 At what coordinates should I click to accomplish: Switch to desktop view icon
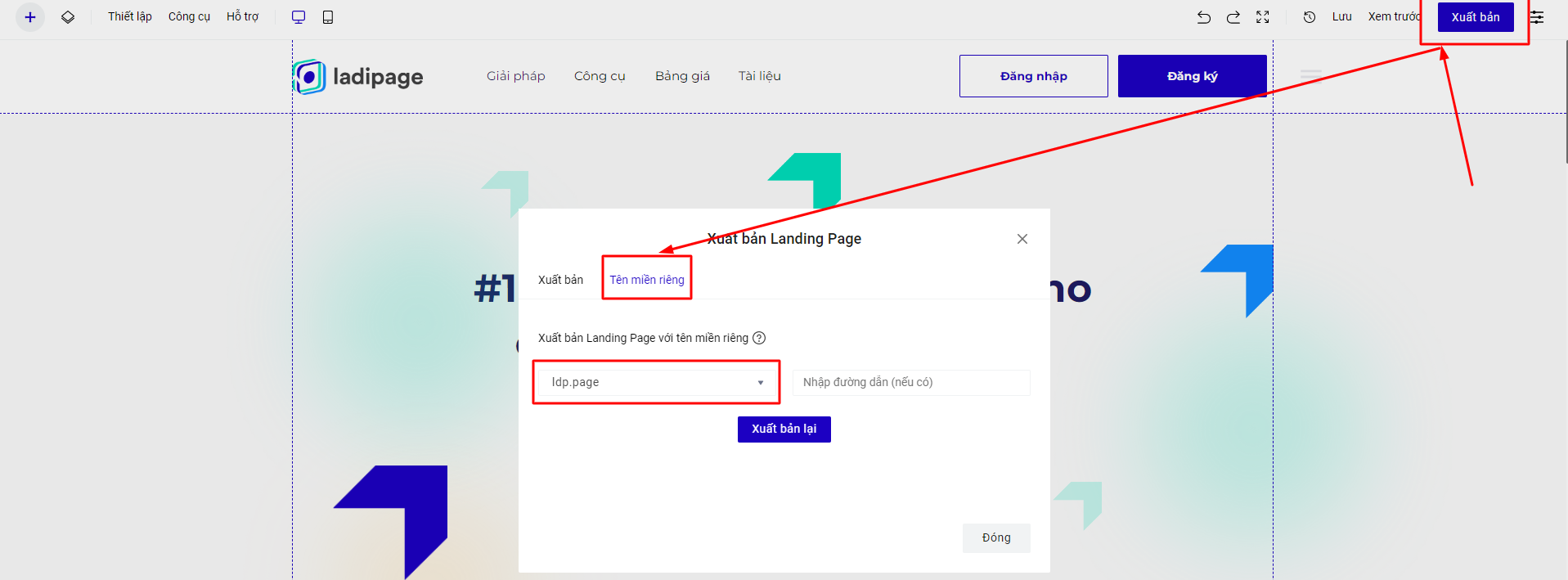(x=299, y=17)
